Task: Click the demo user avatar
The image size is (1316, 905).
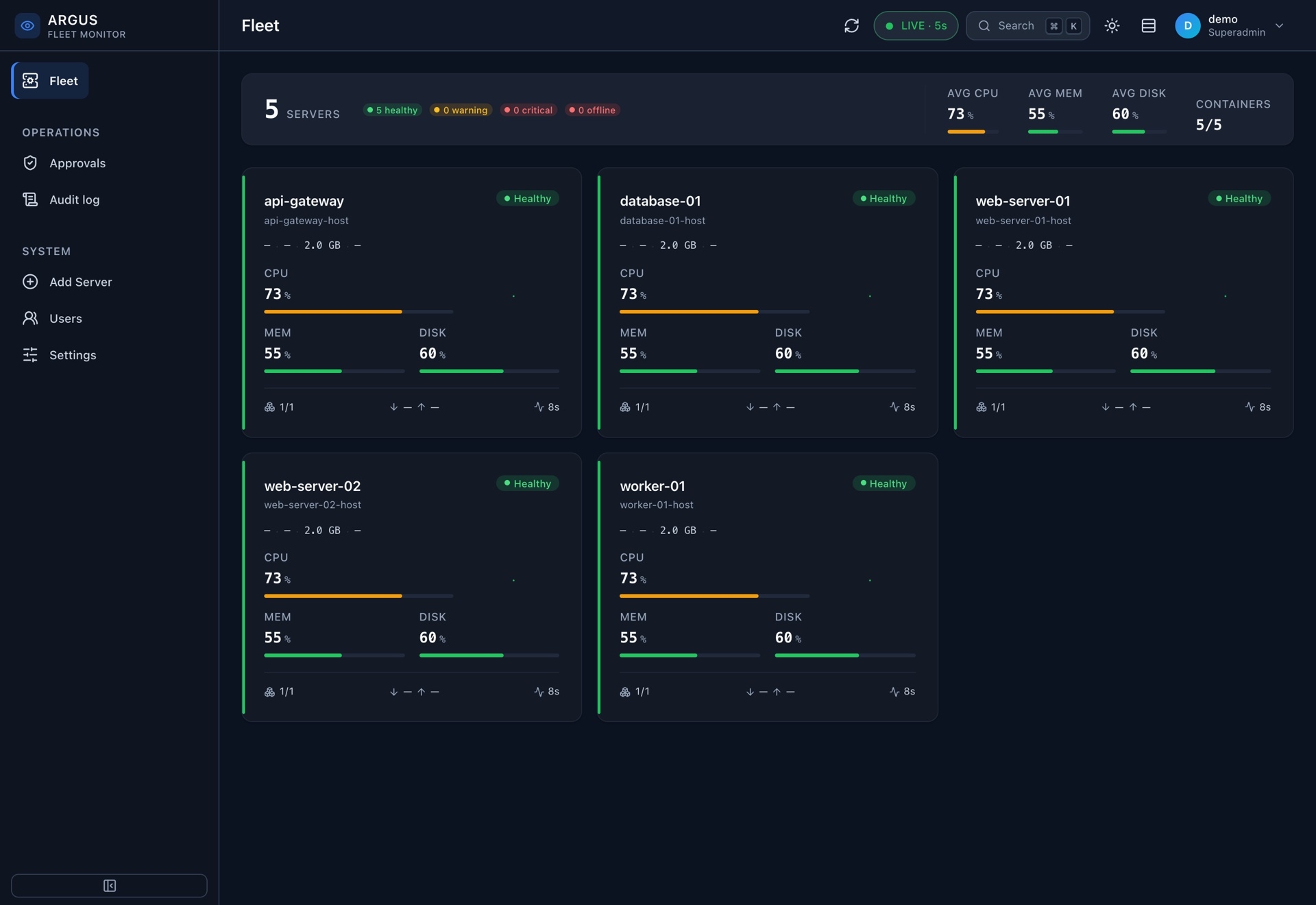Action: (1188, 25)
